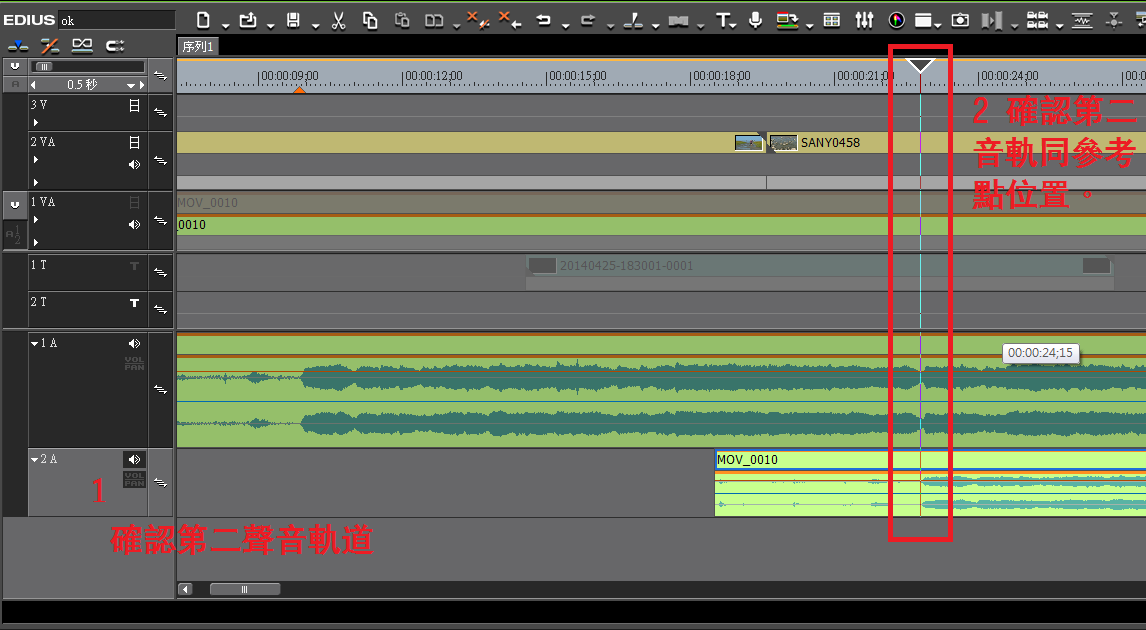Select the 序列1 sequence tab
This screenshot has width=1146, height=630.
pos(198,47)
